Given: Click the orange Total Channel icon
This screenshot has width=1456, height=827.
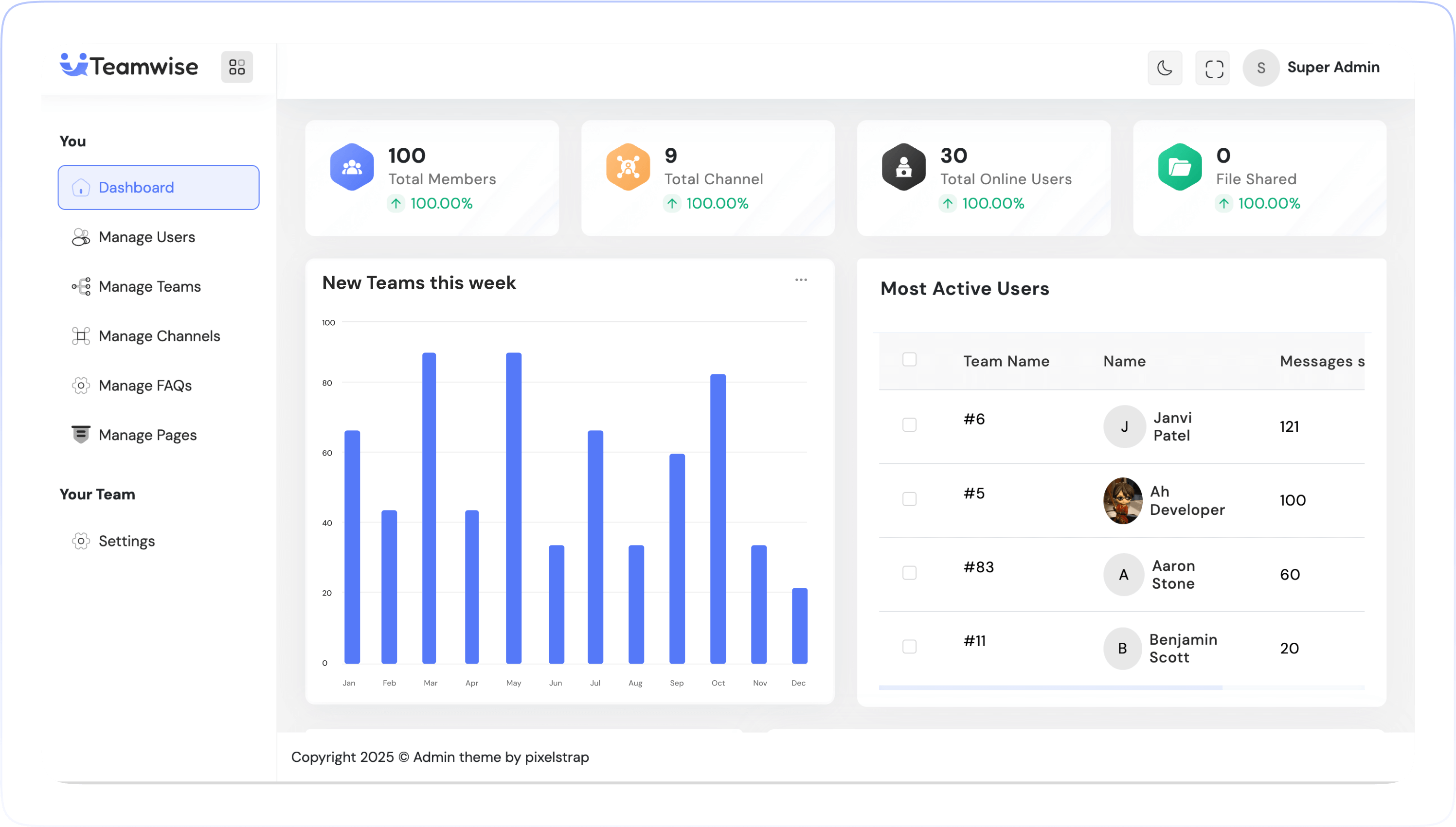Looking at the screenshot, I should point(628,167).
